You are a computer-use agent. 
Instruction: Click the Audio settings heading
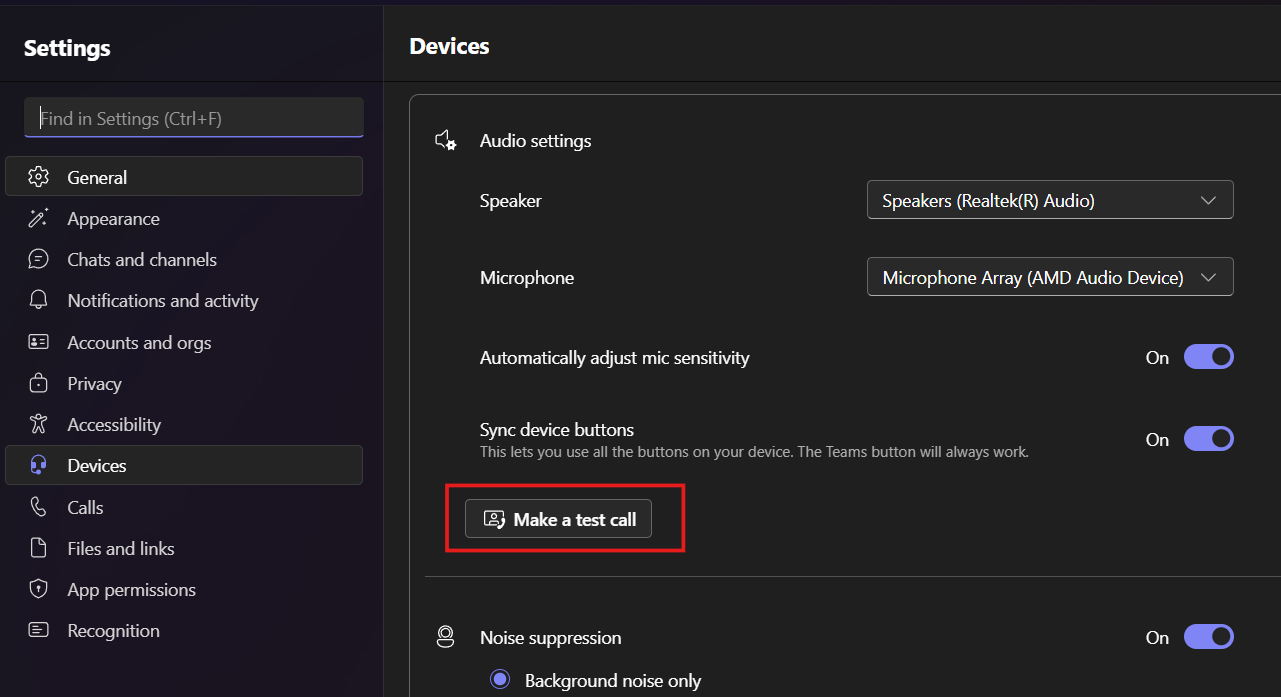tap(535, 141)
